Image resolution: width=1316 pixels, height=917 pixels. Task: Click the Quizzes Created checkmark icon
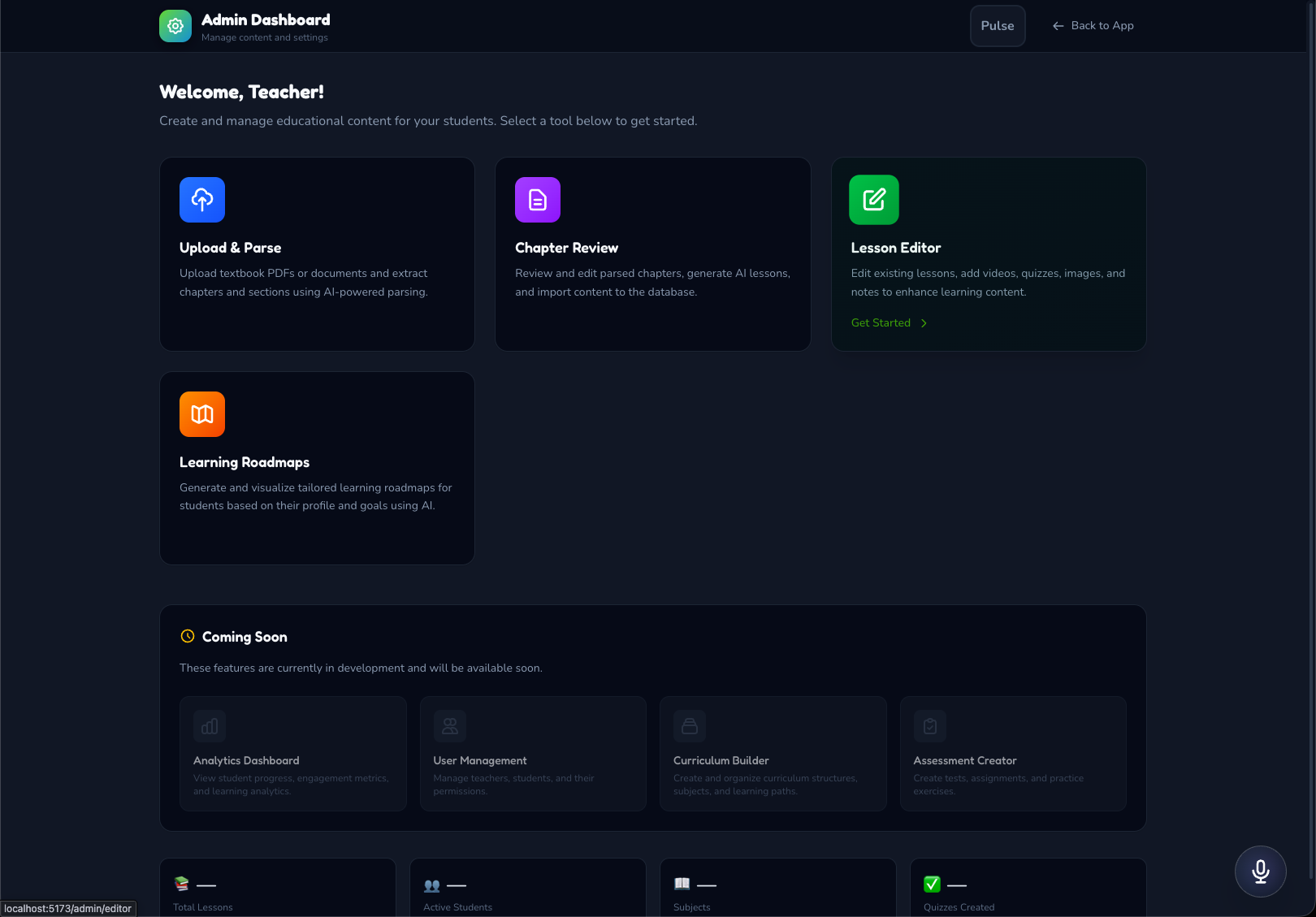(x=932, y=884)
